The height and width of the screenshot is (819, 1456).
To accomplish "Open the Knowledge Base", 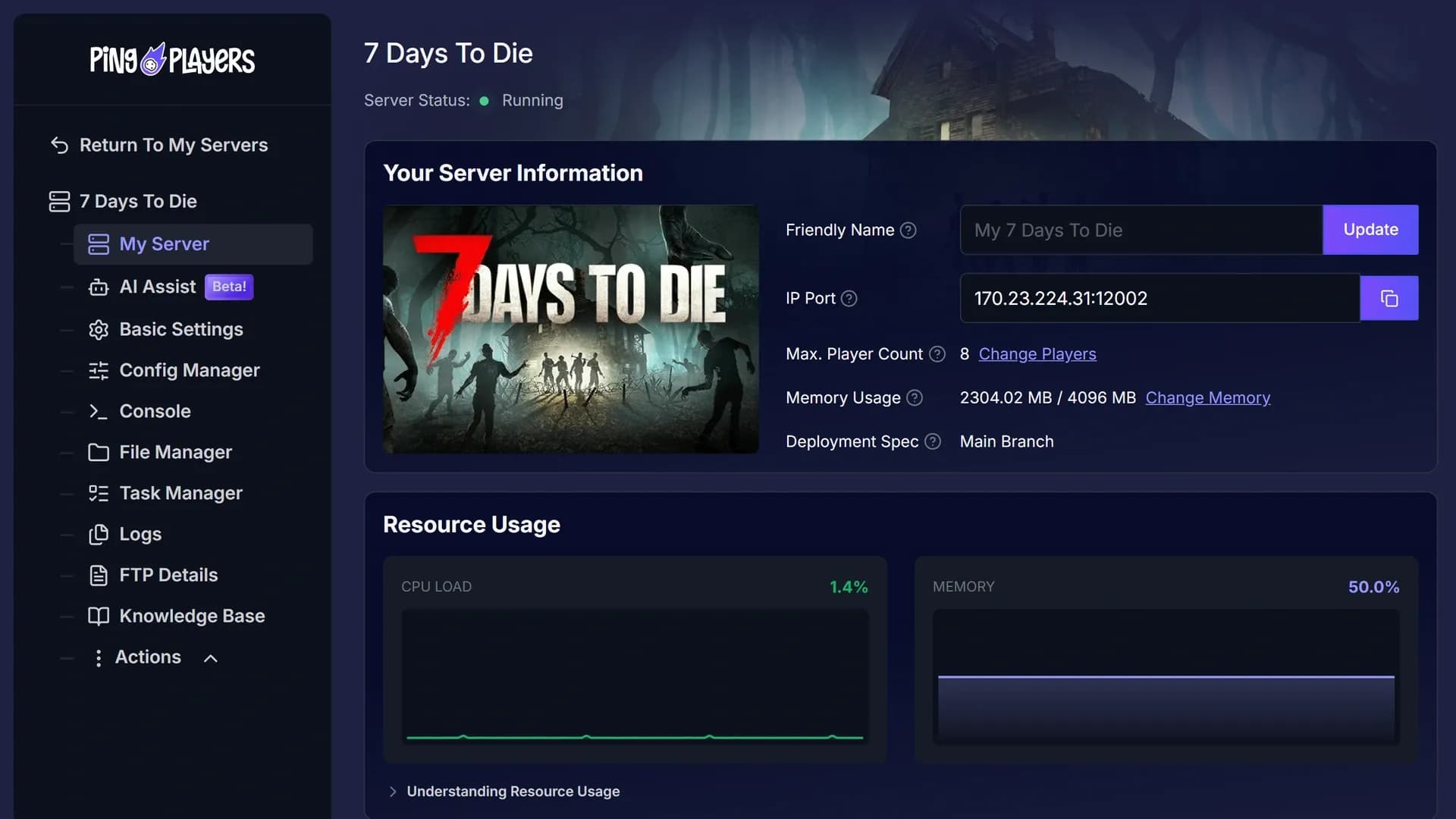I will [192, 616].
